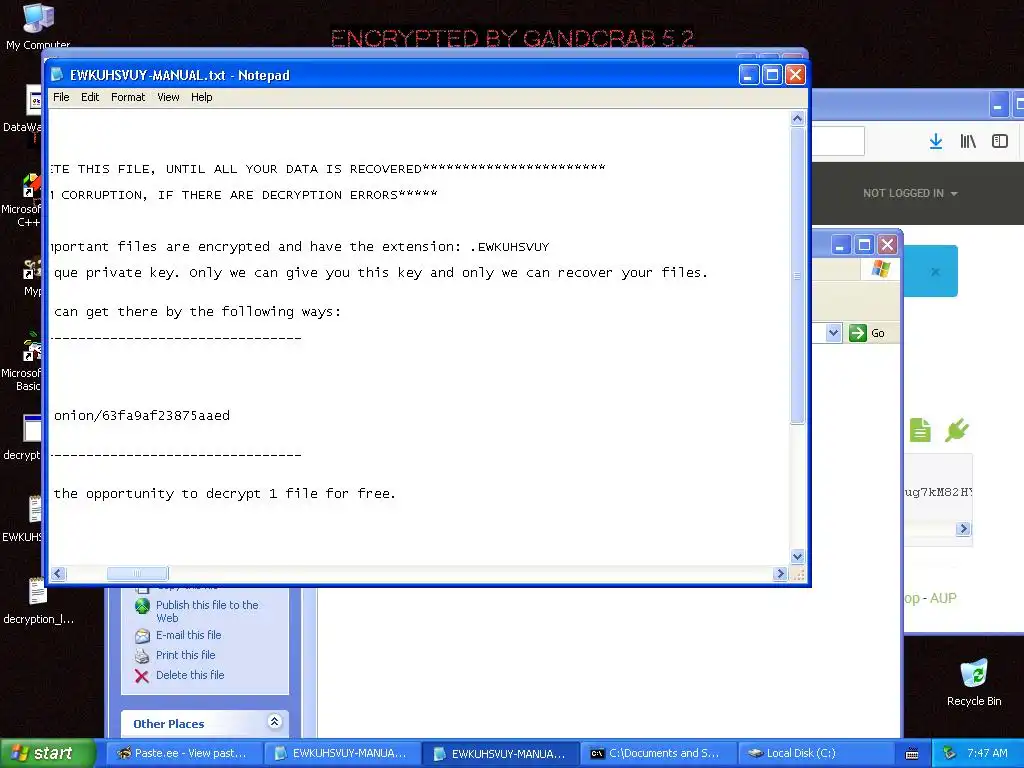Click the tray icon beside the clock
The width and height of the screenshot is (1024, 768).
click(x=950, y=753)
